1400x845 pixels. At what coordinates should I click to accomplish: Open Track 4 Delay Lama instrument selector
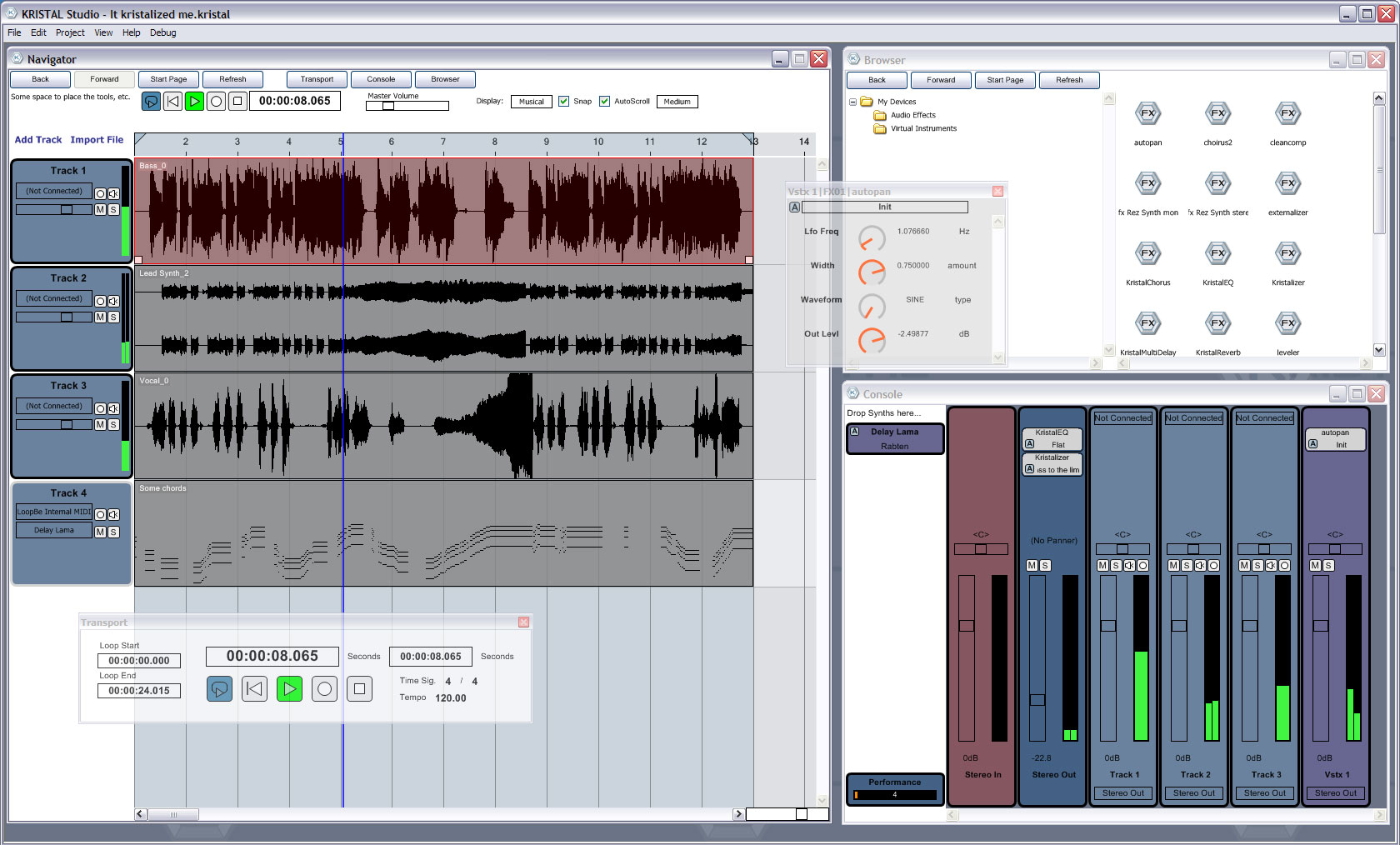coord(54,530)
